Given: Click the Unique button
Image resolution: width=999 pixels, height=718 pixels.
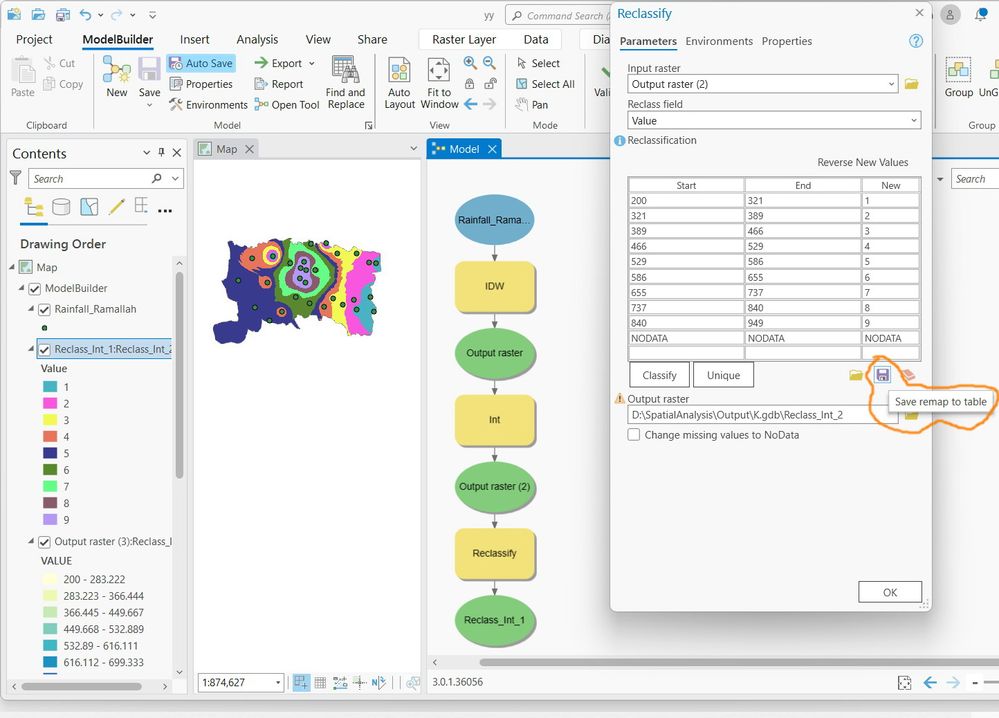Looking at the screenshot, I should coord(723,375).
